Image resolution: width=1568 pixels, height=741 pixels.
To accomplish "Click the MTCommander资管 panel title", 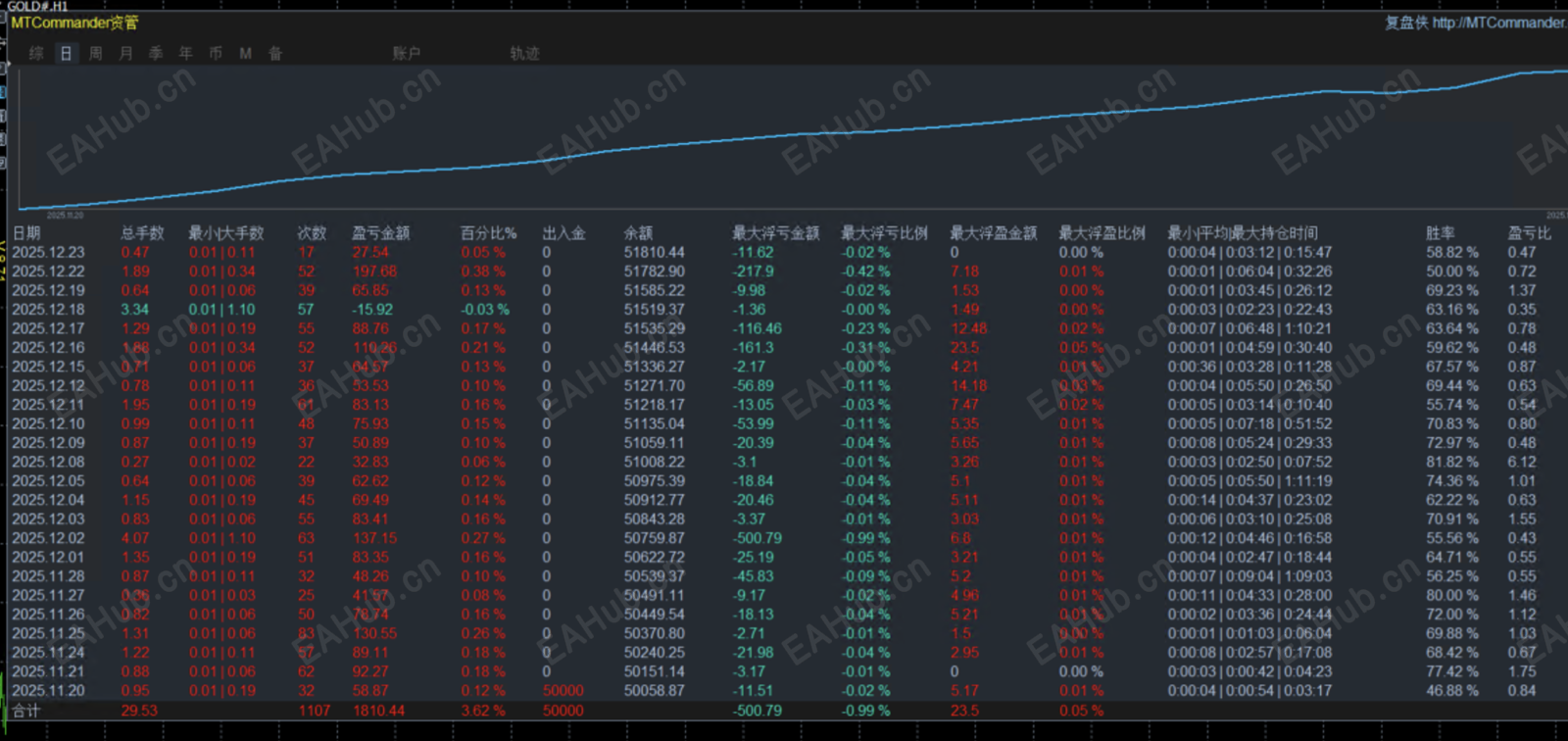I will (74, 23).
